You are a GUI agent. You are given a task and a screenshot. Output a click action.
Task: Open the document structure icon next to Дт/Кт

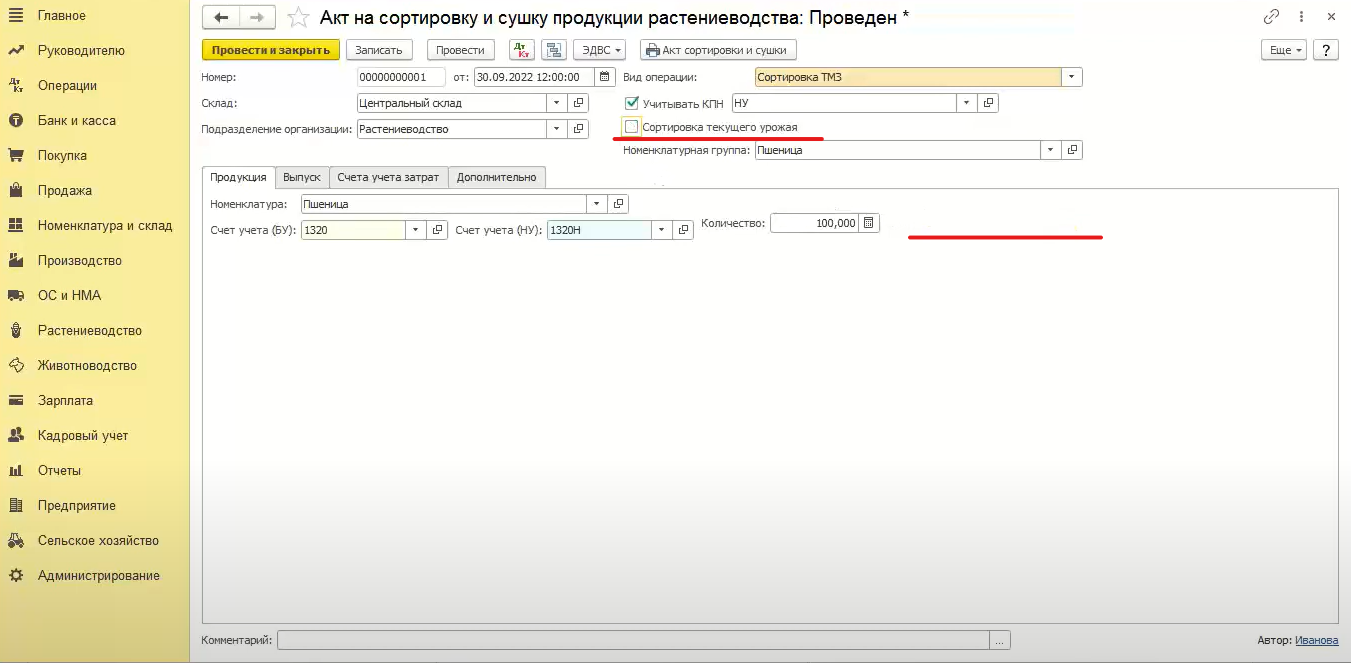(x=554, y=50)
